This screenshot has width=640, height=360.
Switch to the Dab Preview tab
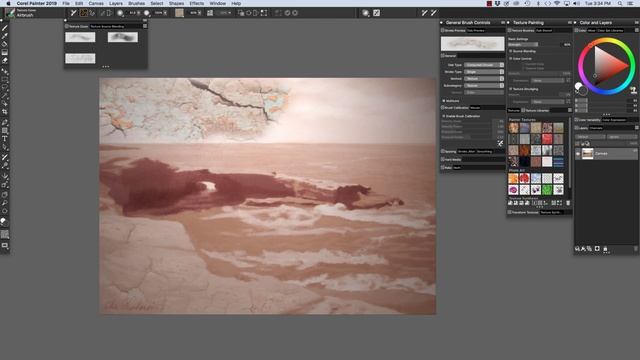click(x=476, y=31)
